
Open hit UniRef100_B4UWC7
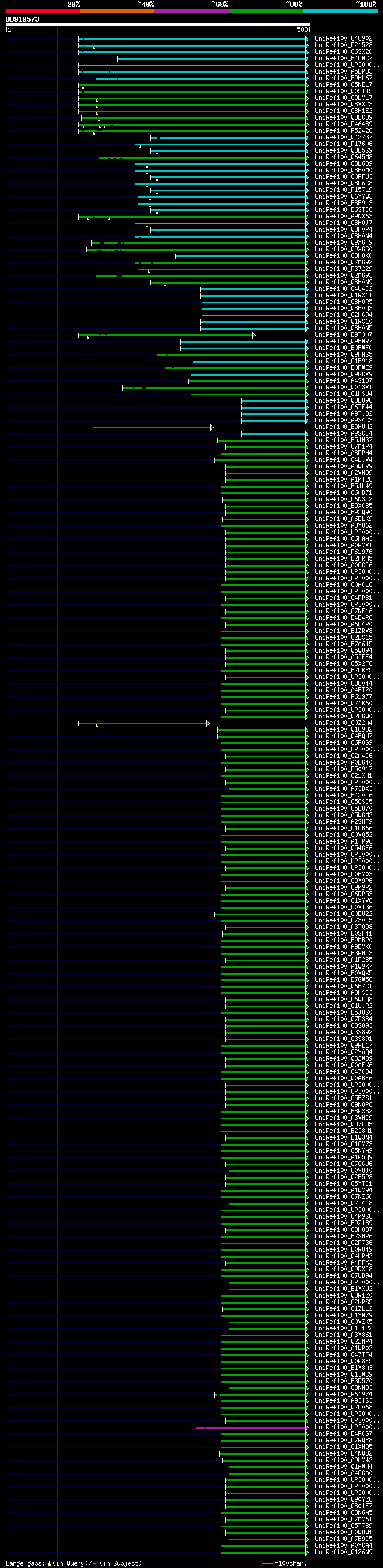coord(344,59)
